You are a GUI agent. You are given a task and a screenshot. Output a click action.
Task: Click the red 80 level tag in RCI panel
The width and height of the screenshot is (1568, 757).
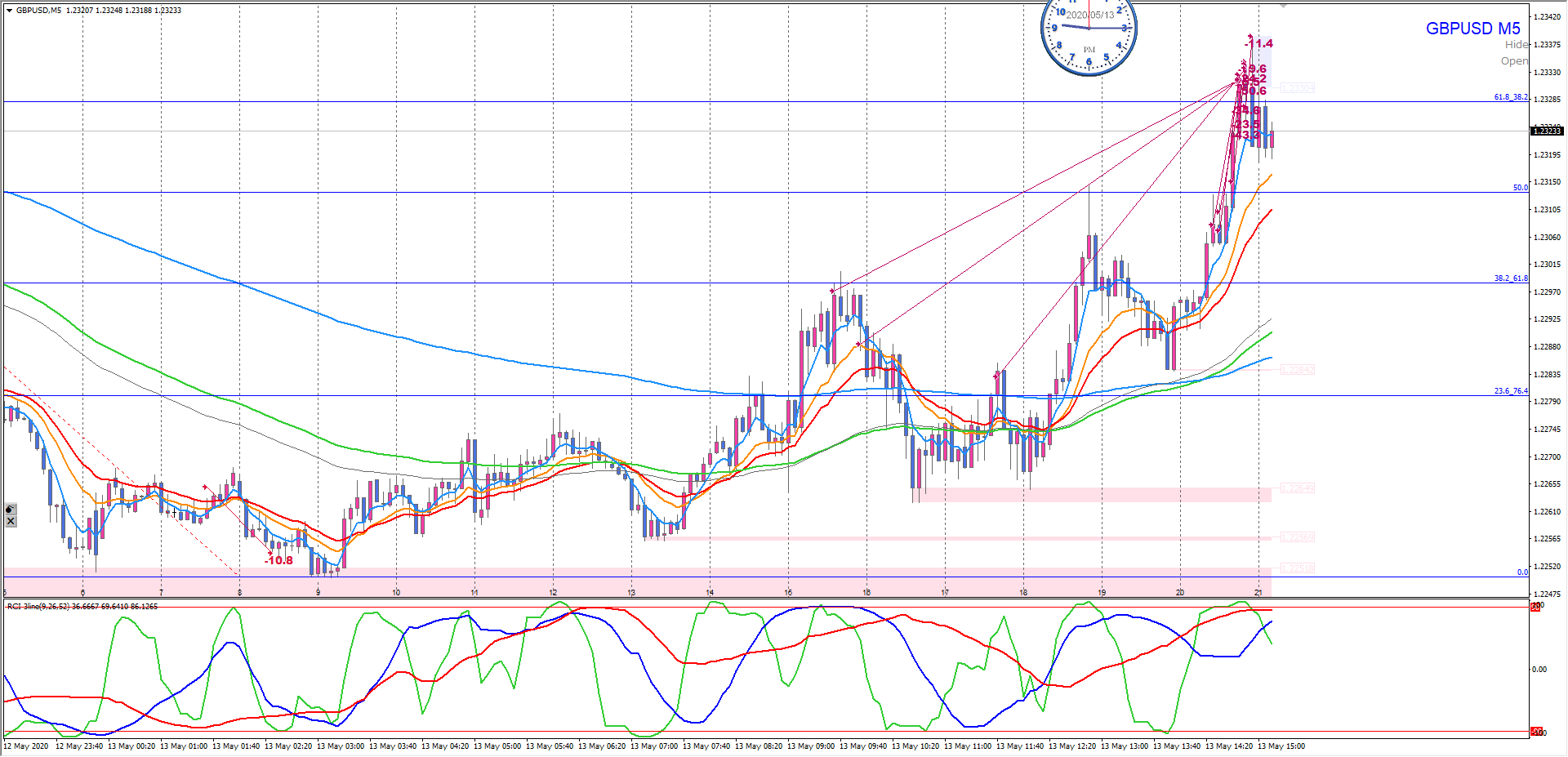1535,607
